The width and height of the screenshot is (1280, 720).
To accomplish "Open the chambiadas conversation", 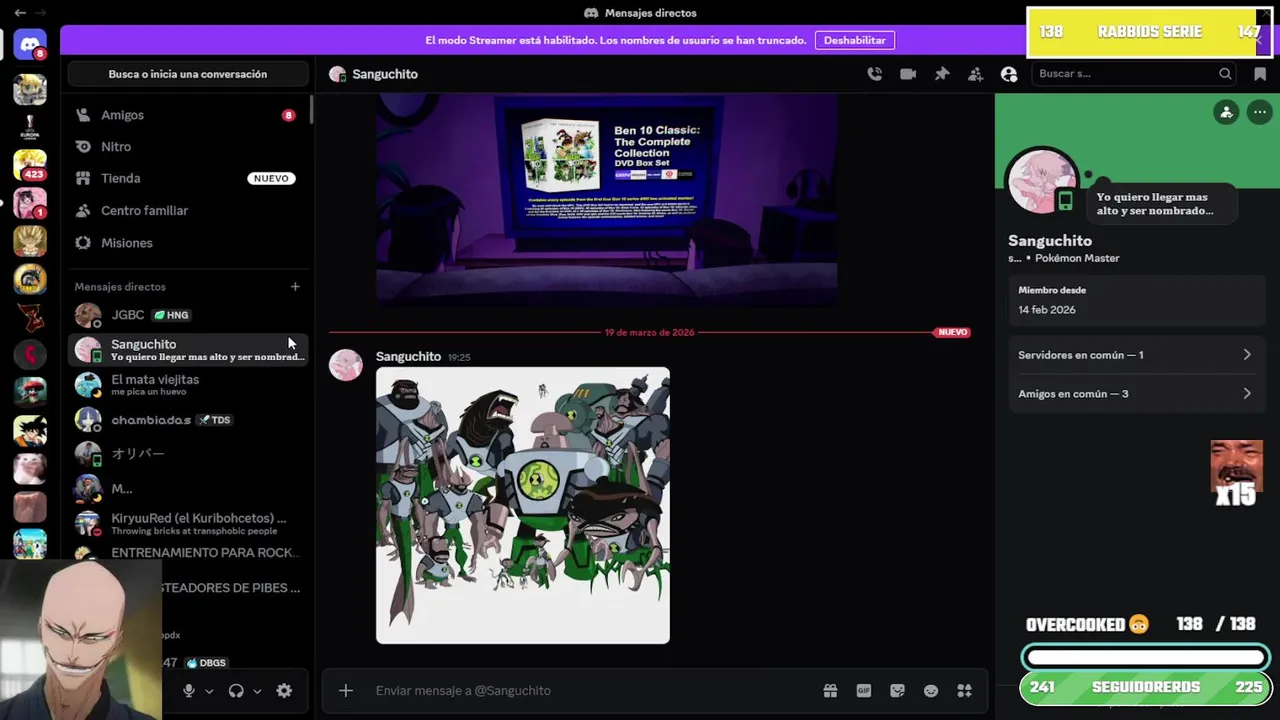I will point(188,420).
